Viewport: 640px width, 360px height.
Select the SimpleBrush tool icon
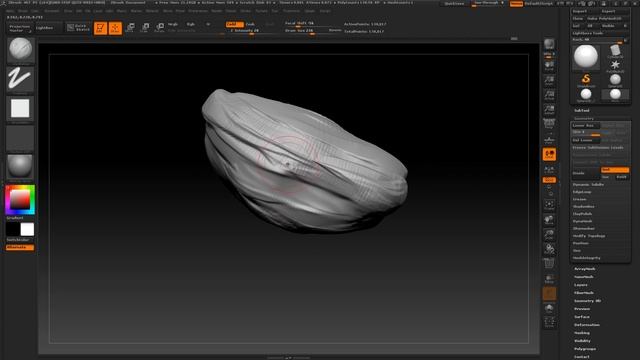pyautogui.click(x=586, y=80)
